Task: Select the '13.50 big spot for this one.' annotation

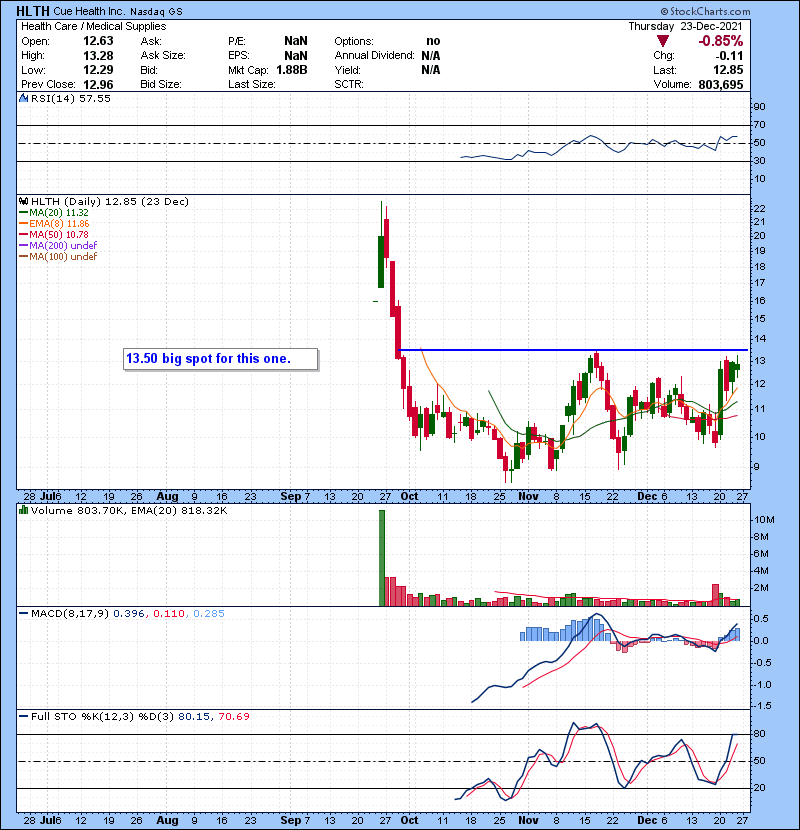Action: 220,359
